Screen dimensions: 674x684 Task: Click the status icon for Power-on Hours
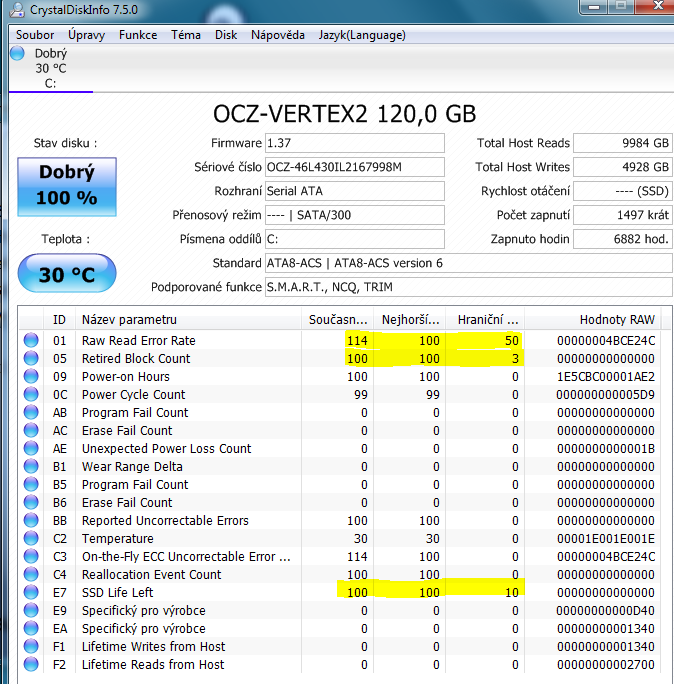click(x=31, y=376)
